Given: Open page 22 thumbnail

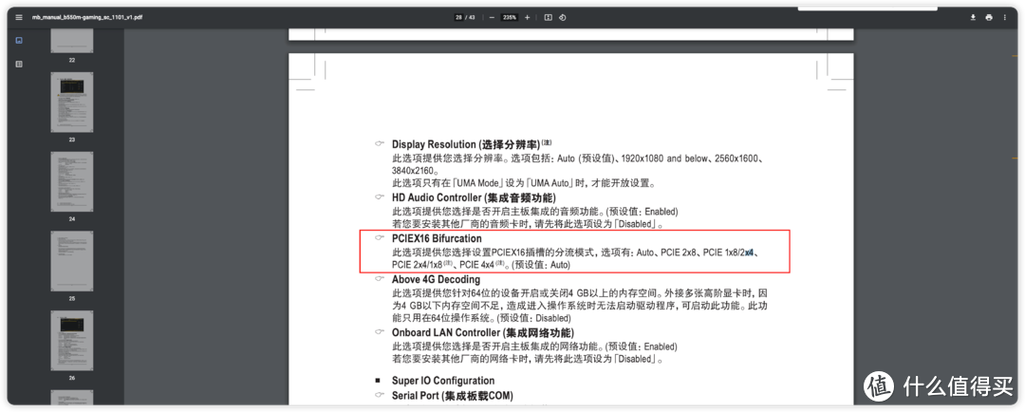Looking at the screenshot, I should click(x=72, y=41).
